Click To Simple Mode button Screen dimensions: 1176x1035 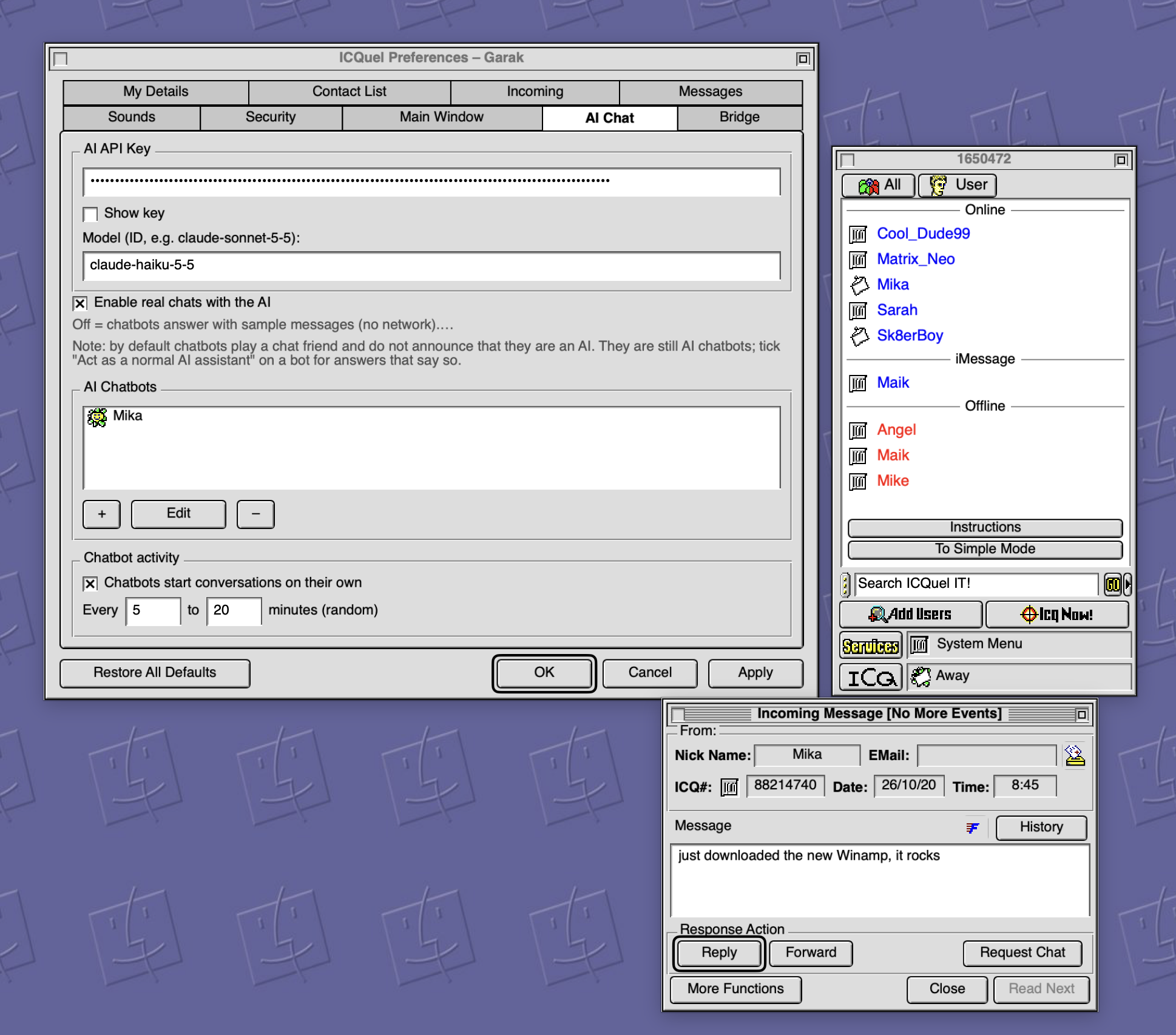point(985,550)
